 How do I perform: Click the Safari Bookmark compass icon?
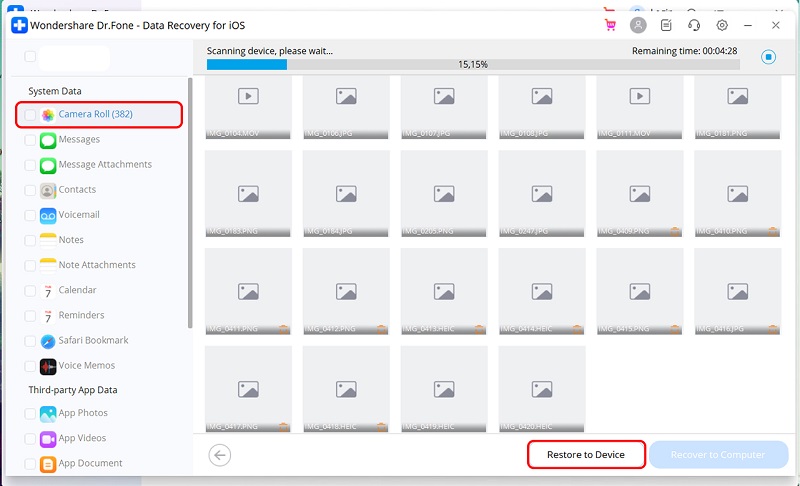tap(48, 341)
